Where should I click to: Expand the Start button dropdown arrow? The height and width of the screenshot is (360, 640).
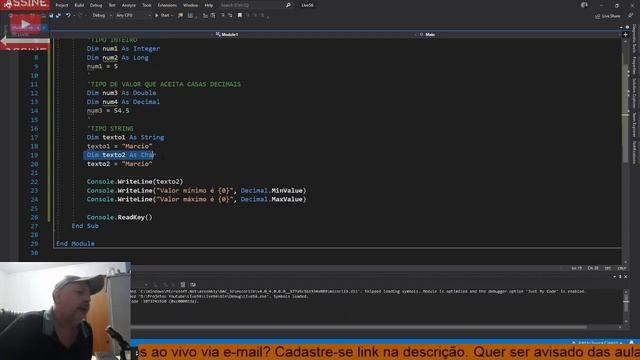click(173, 16)
